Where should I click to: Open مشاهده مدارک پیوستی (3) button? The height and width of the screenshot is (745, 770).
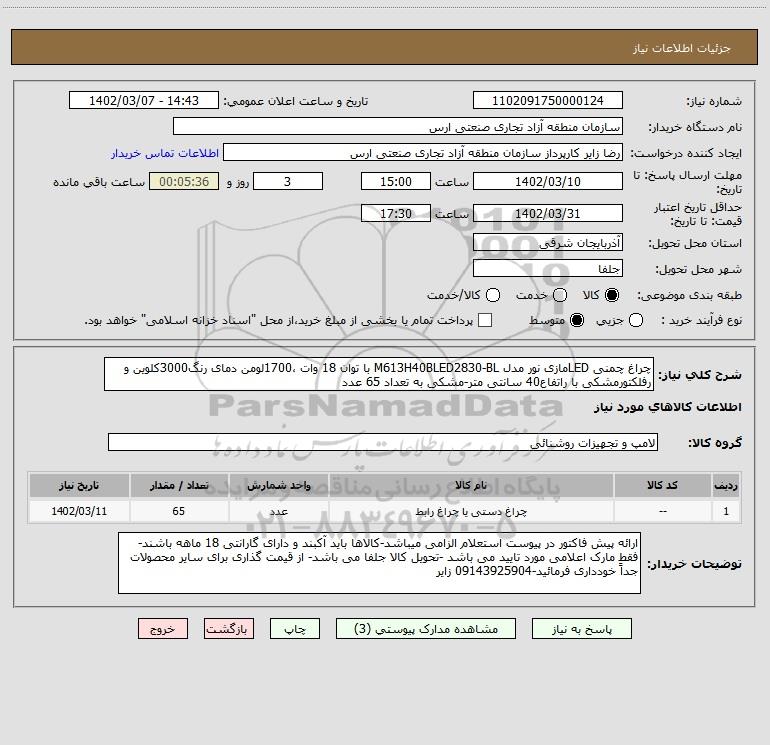(x=426, y=629)
